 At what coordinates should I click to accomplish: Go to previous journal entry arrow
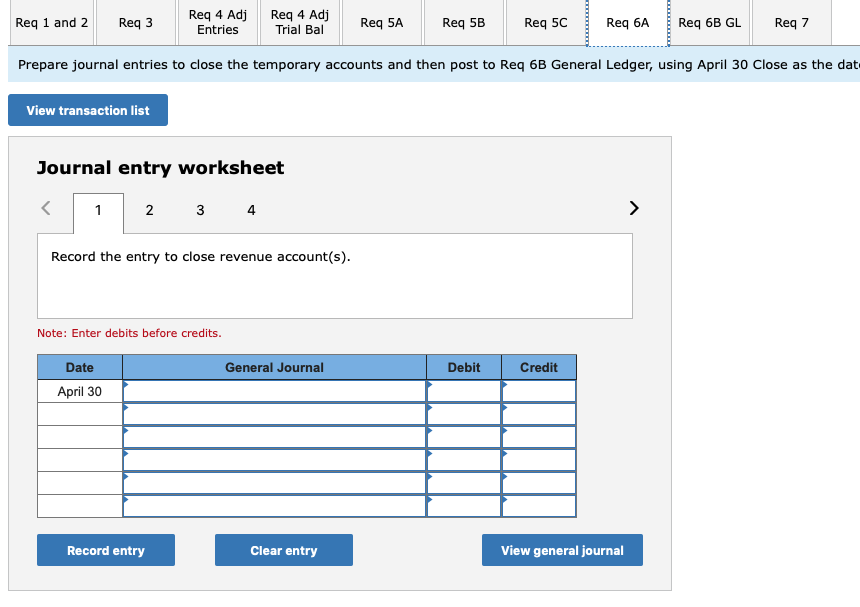pyautogui.click(x=46, y=208)
